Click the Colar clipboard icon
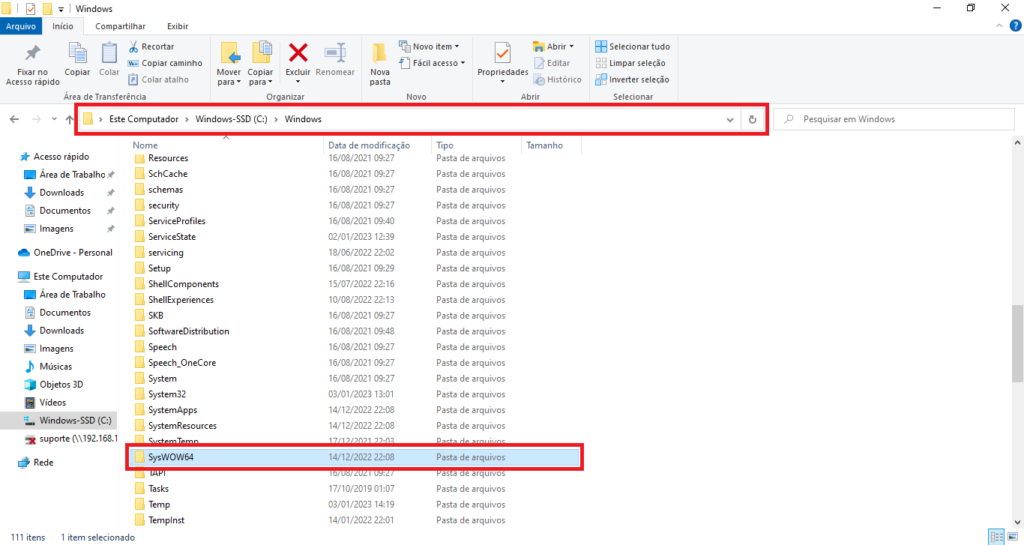 [109, 53]
